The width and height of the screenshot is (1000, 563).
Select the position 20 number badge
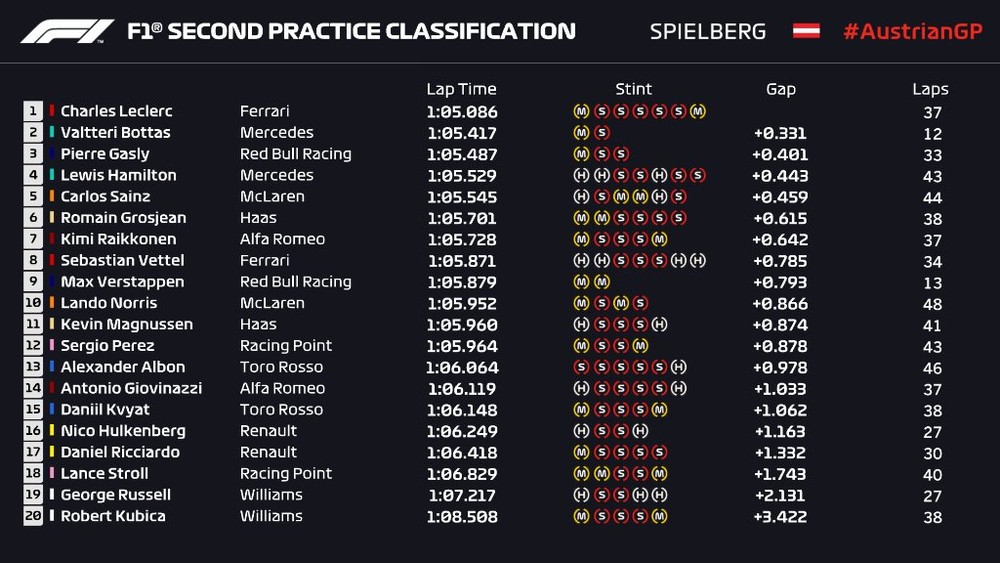(x=33, y=516)
